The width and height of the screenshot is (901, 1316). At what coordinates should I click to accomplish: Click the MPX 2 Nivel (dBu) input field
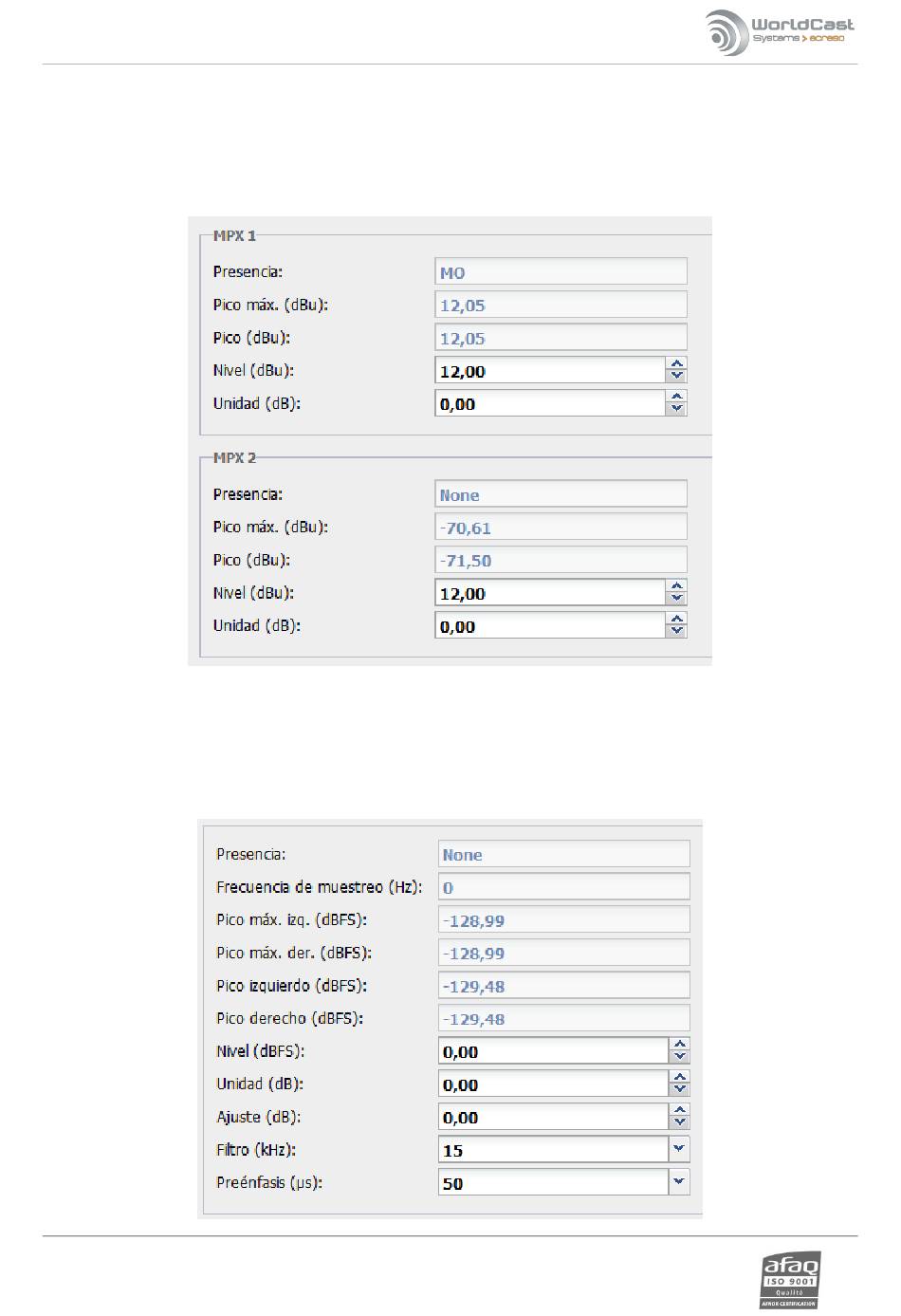550,593
